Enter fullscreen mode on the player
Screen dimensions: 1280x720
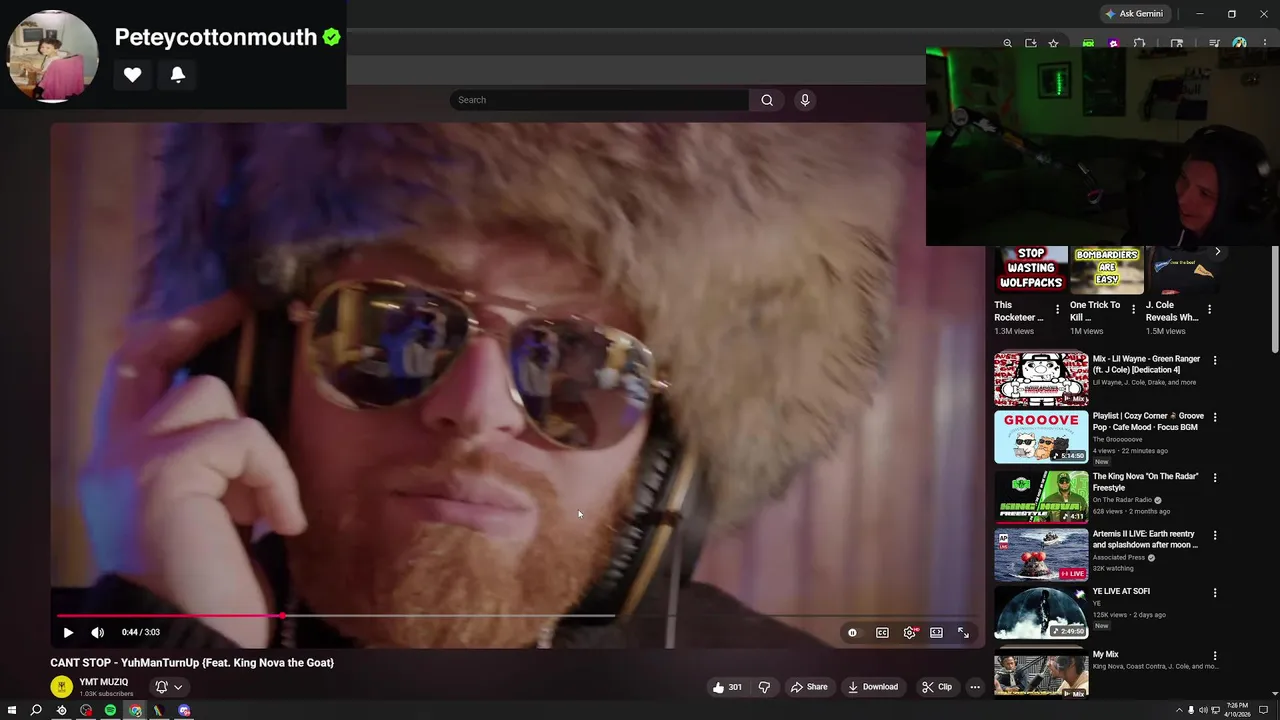tap(963, 632)
